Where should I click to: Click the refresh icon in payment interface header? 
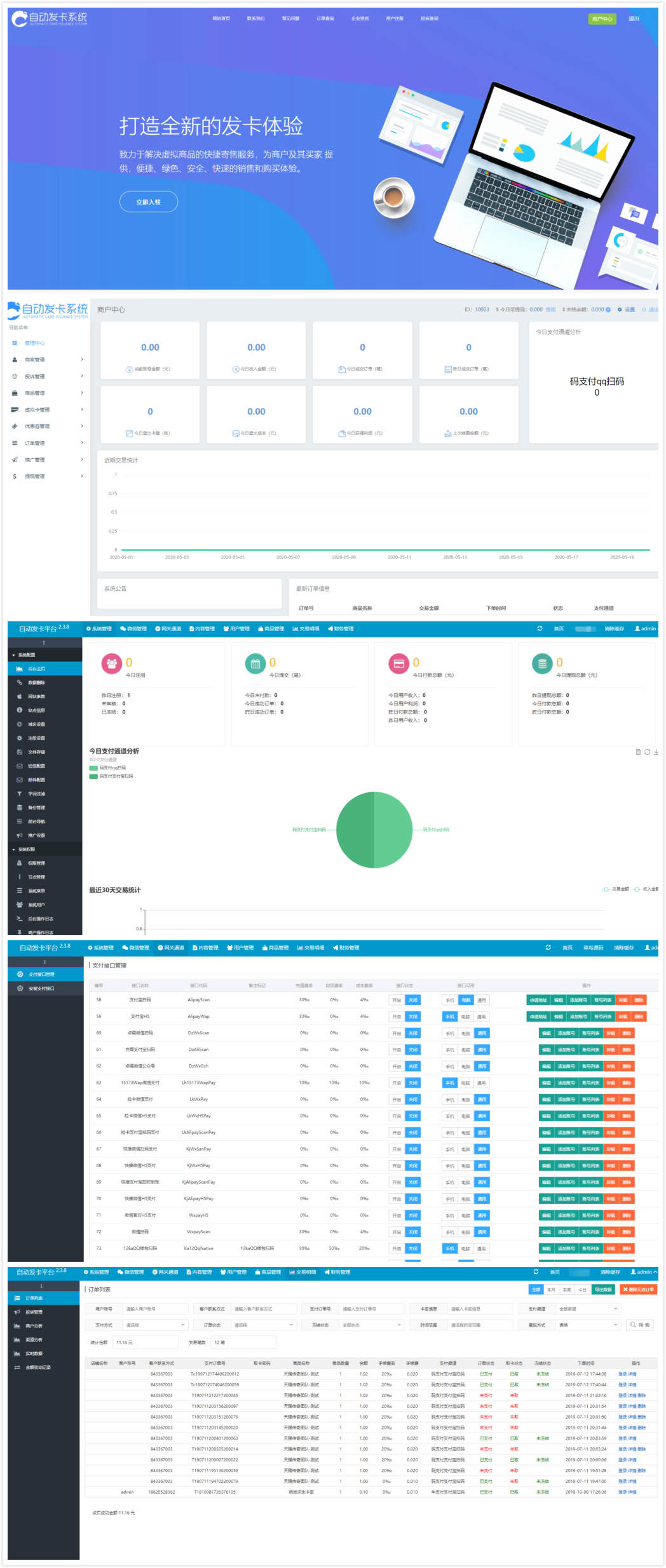(548, 947)
